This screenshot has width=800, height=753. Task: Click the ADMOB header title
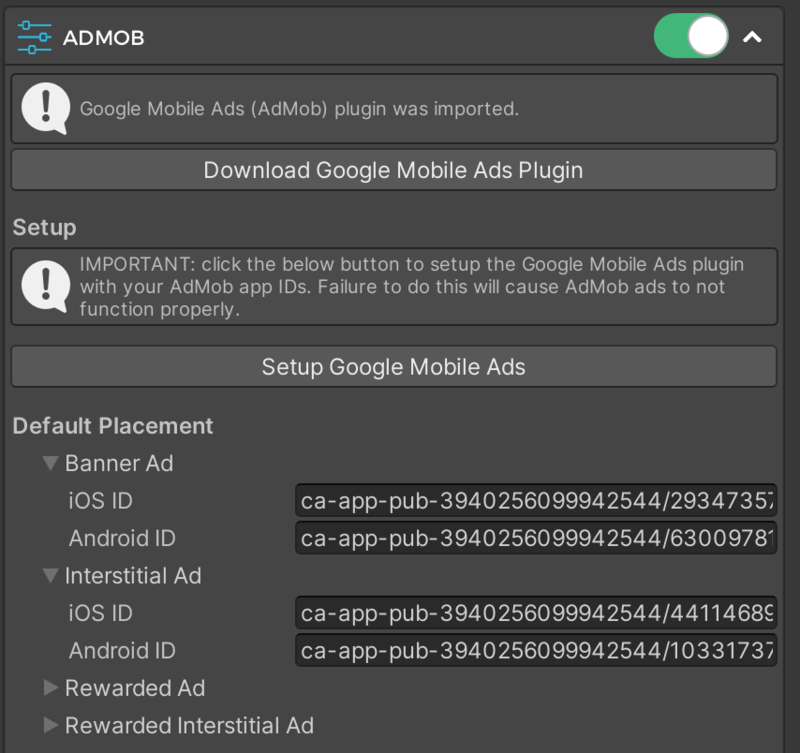point(104,38)
